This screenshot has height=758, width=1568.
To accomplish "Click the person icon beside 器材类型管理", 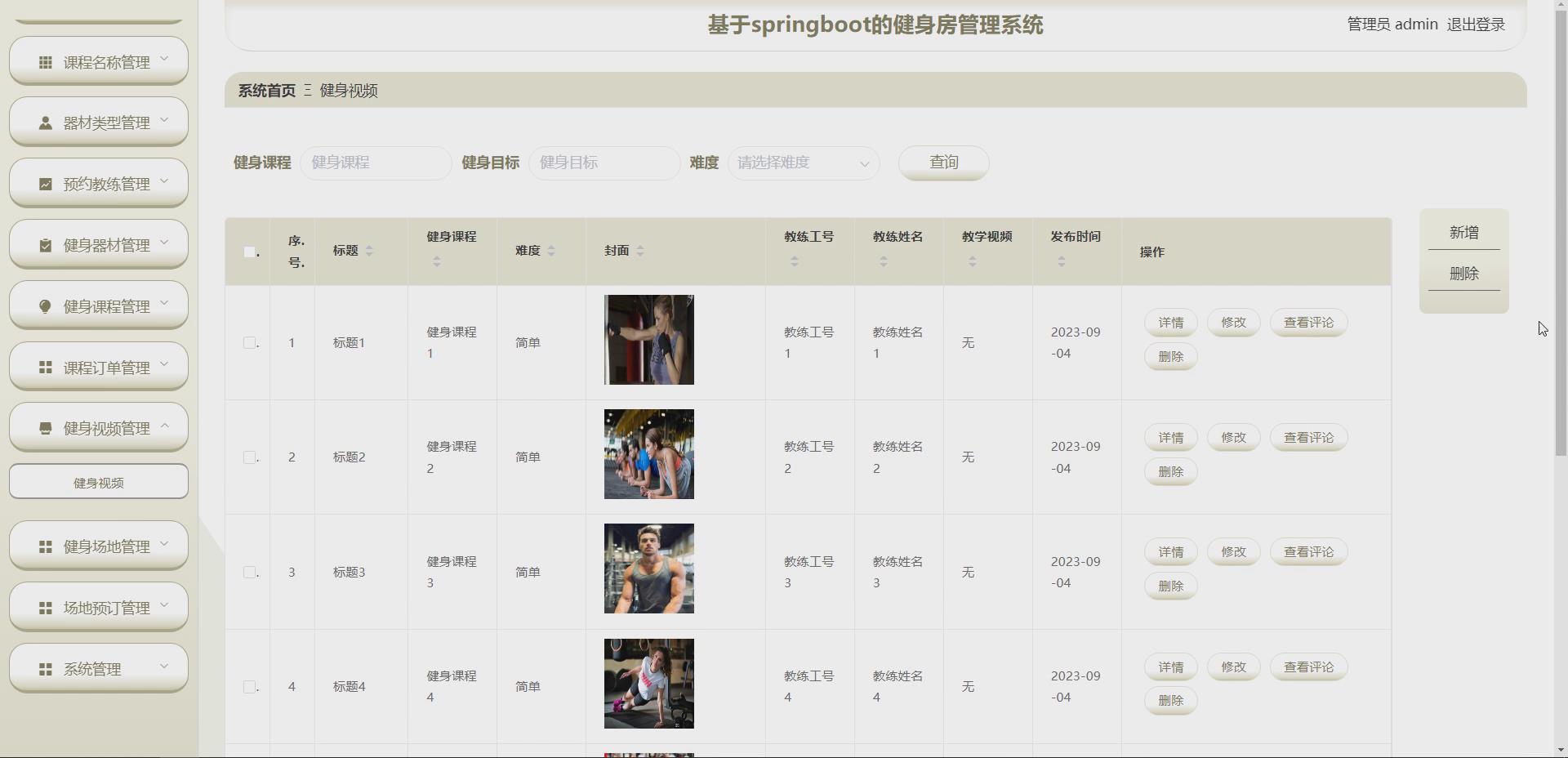I will (46, 123).
